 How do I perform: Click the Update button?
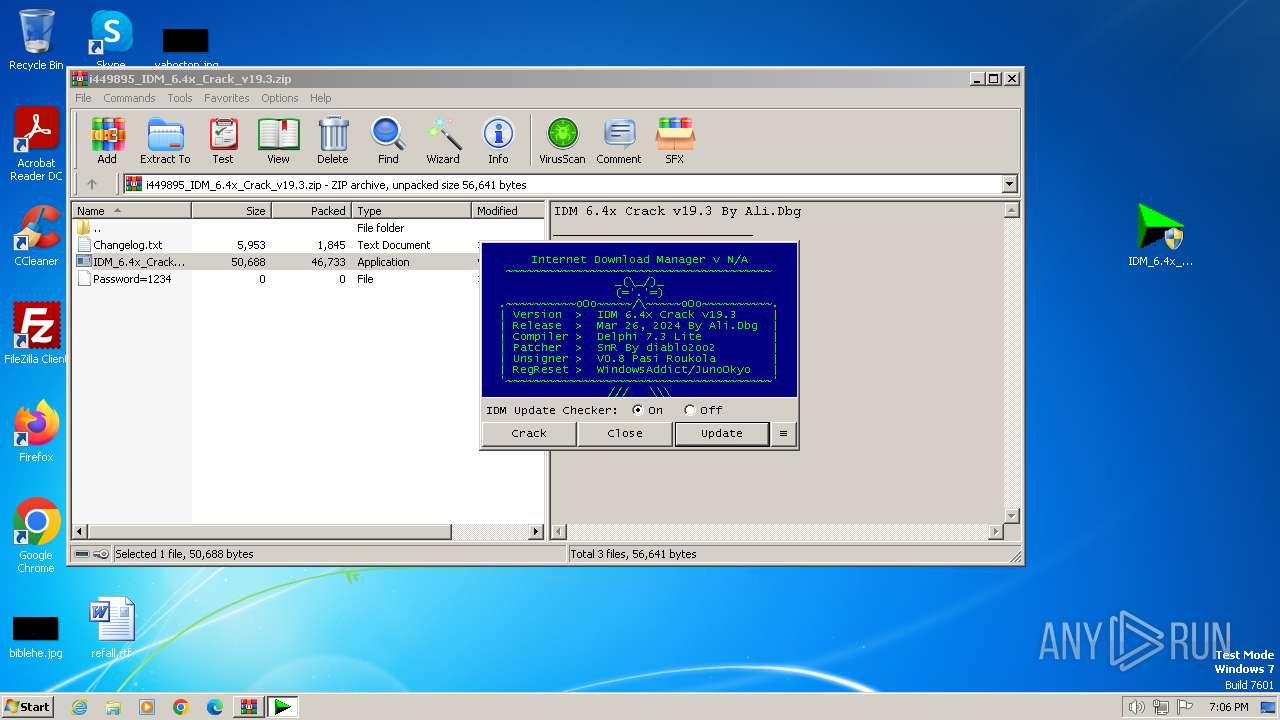(x=721, y=433)
